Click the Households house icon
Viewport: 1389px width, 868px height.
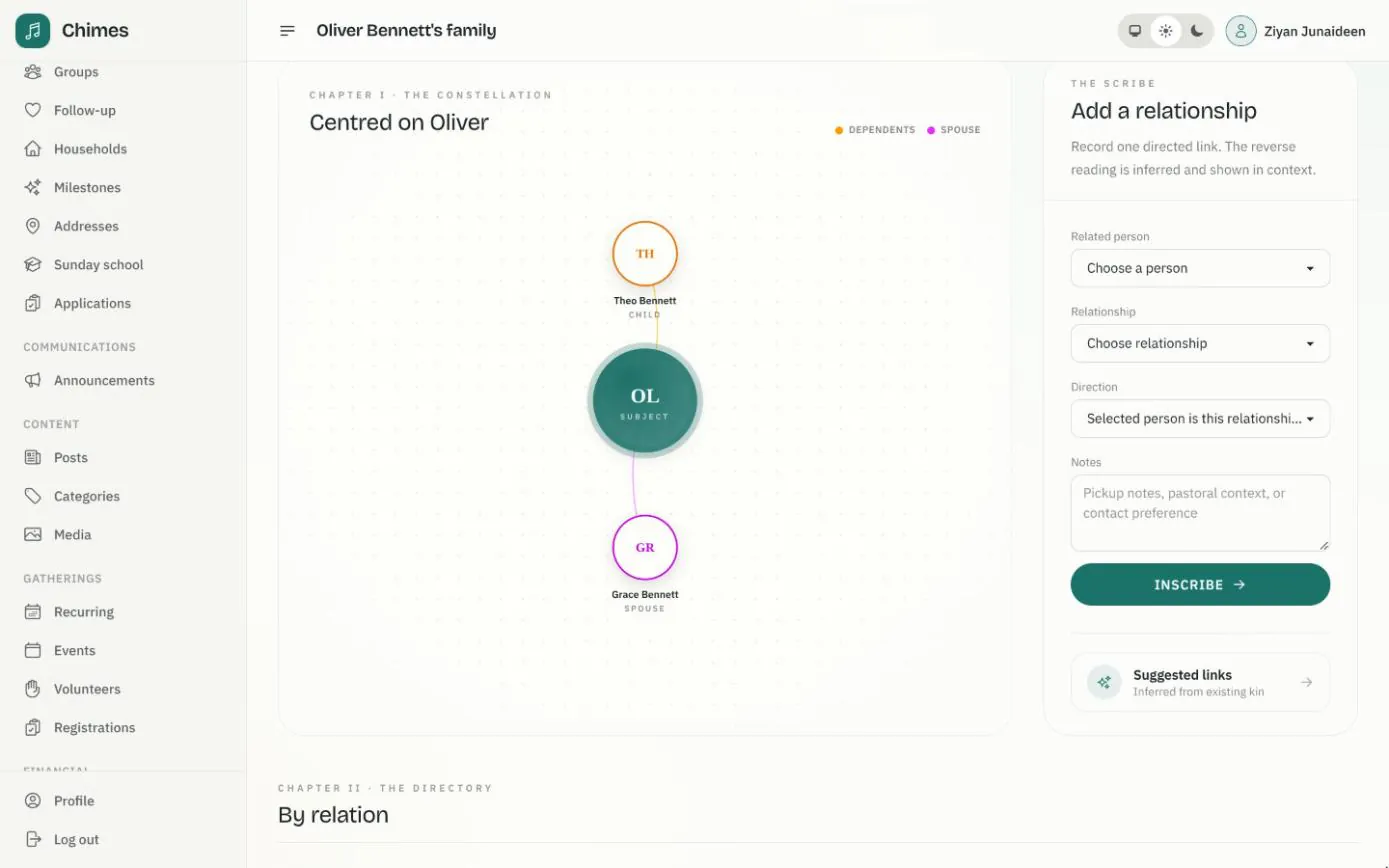[x=33, y=149]
